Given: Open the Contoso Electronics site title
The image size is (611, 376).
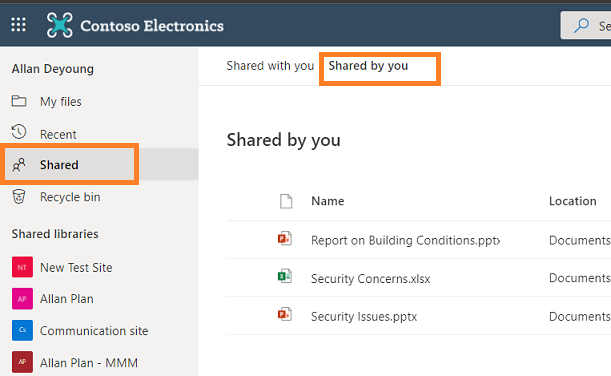Looking at the screenshot, I should coord(152,26).
